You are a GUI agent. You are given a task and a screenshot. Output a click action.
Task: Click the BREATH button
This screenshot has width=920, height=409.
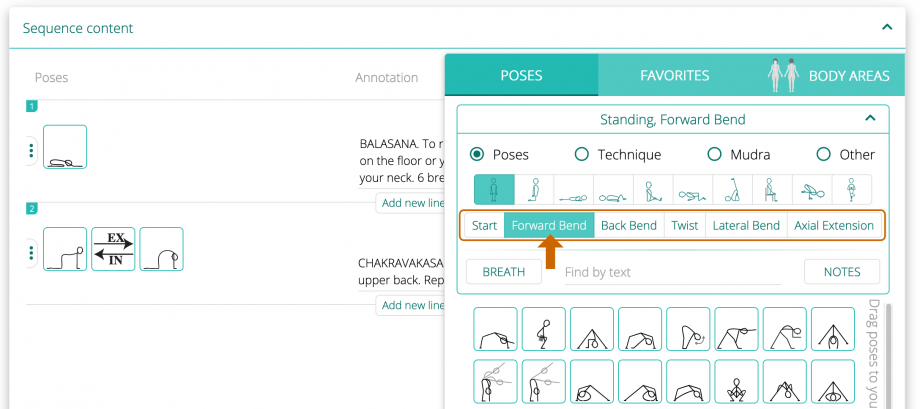tap(503, 272)
